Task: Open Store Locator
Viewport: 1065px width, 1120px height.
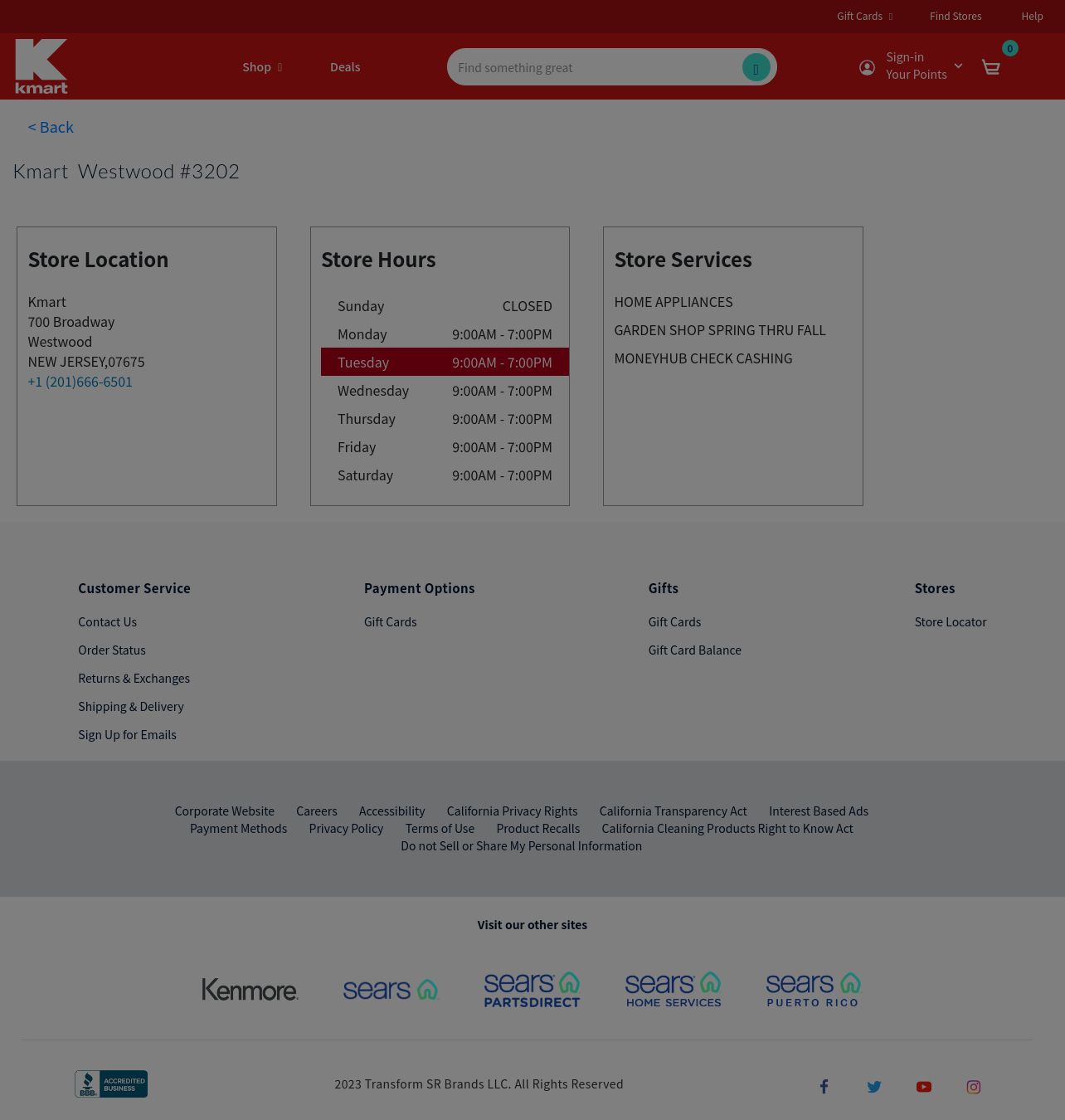Action: (x=951, y=621)
